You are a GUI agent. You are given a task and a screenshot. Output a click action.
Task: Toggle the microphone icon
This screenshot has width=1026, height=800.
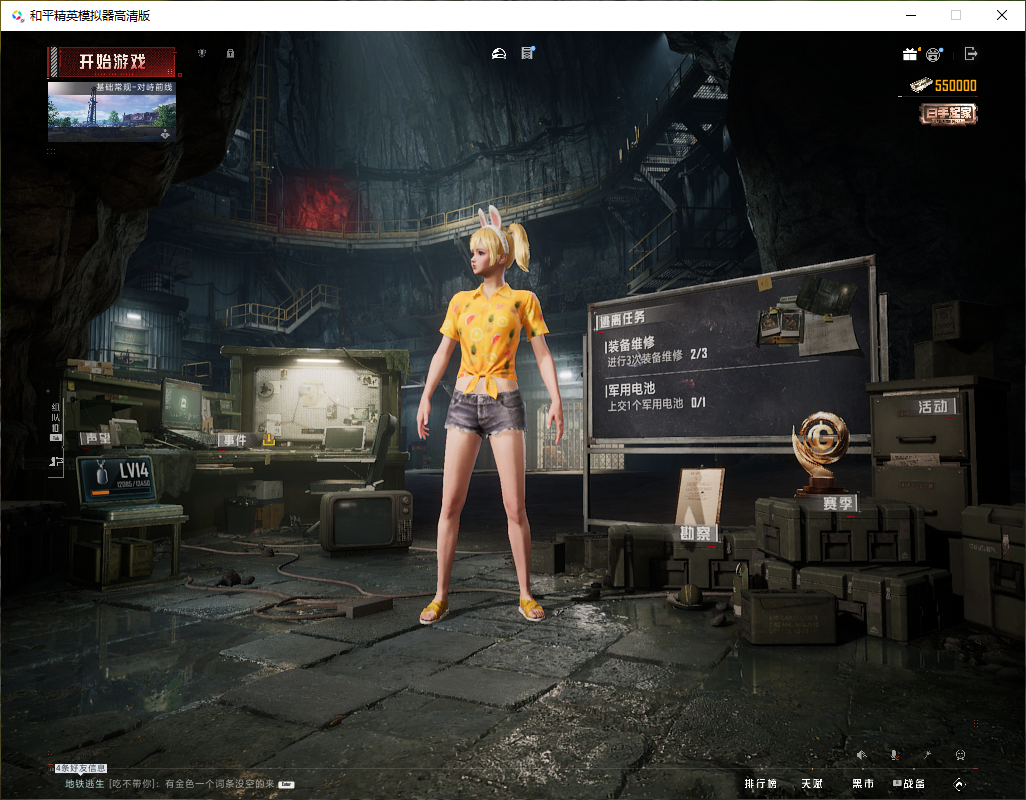click(894, 755)
